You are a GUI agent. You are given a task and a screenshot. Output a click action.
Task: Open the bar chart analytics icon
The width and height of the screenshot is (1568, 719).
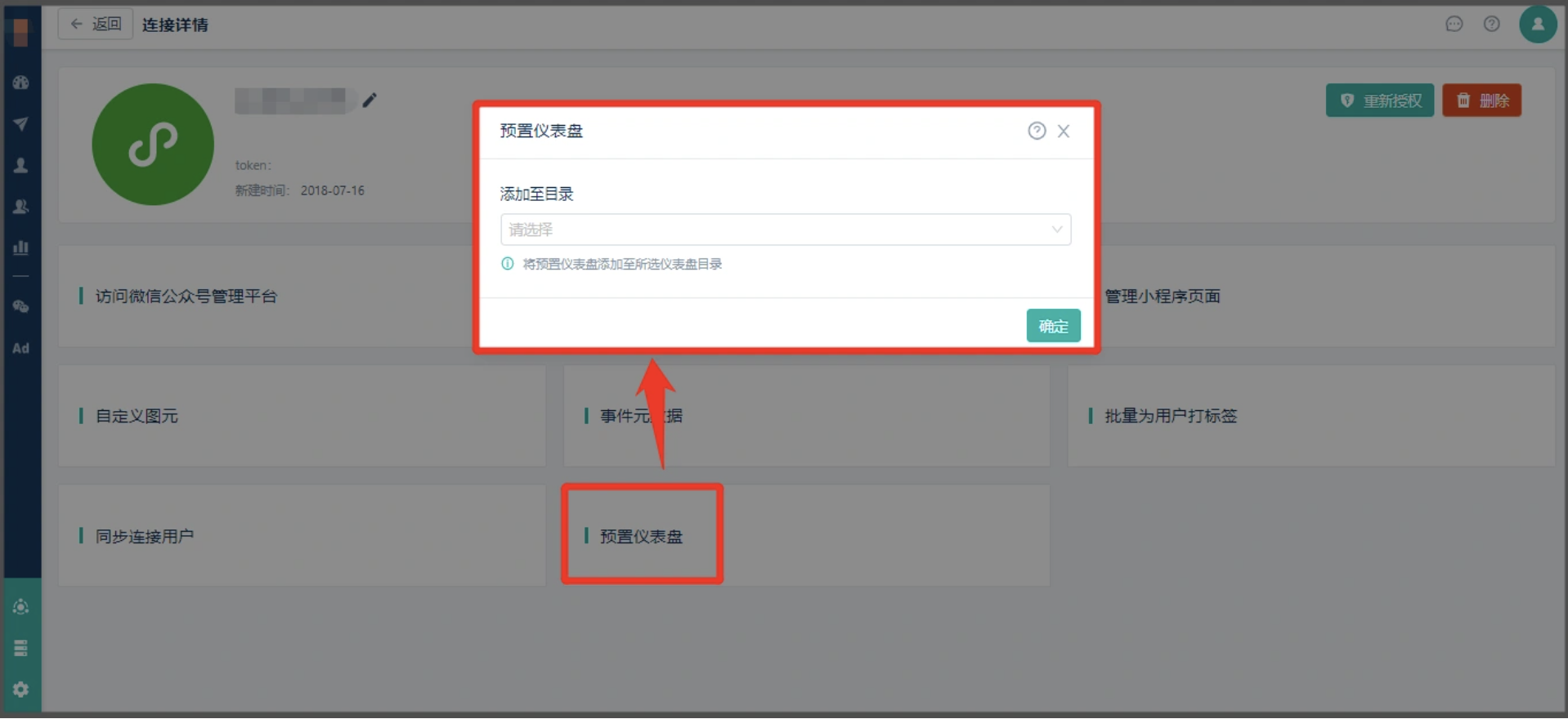[21, 248]
